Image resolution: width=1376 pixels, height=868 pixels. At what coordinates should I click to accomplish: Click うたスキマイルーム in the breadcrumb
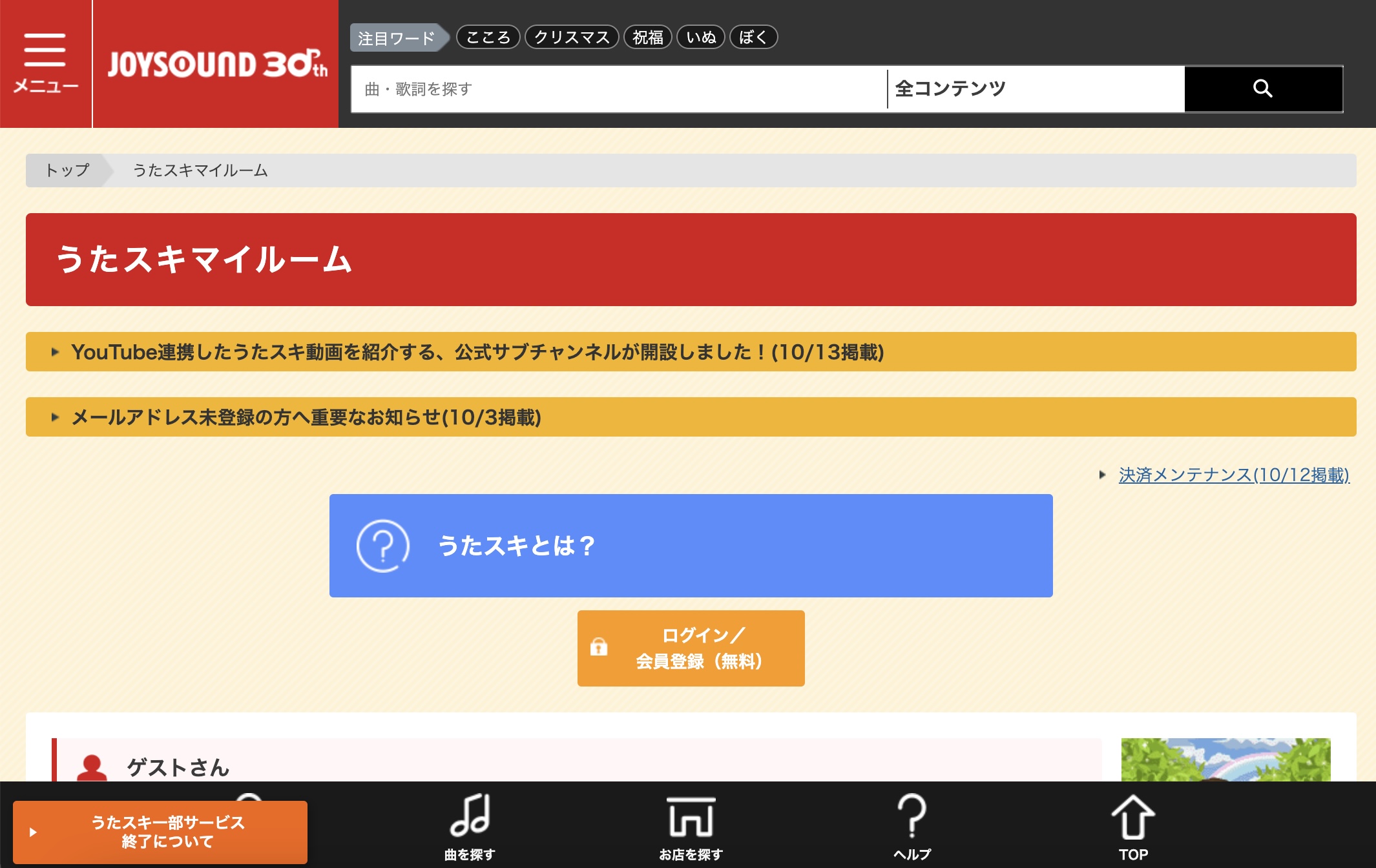tap(200, 171)
